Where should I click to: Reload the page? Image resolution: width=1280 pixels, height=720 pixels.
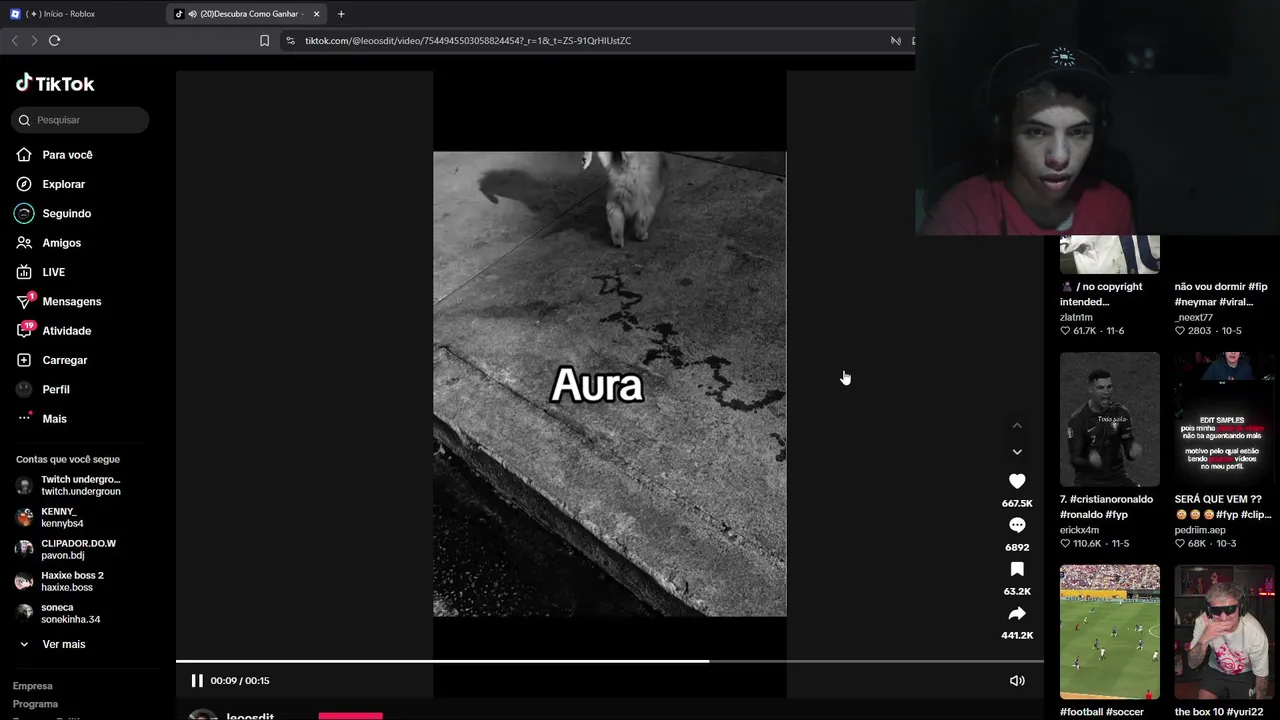54,41
